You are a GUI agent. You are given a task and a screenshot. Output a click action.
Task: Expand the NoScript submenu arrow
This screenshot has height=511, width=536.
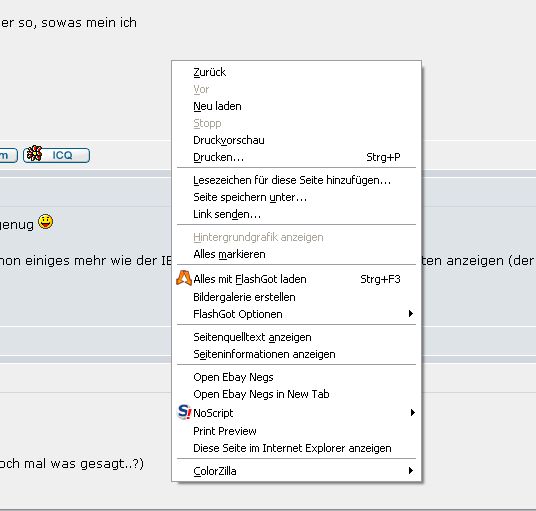pos(413,413)
